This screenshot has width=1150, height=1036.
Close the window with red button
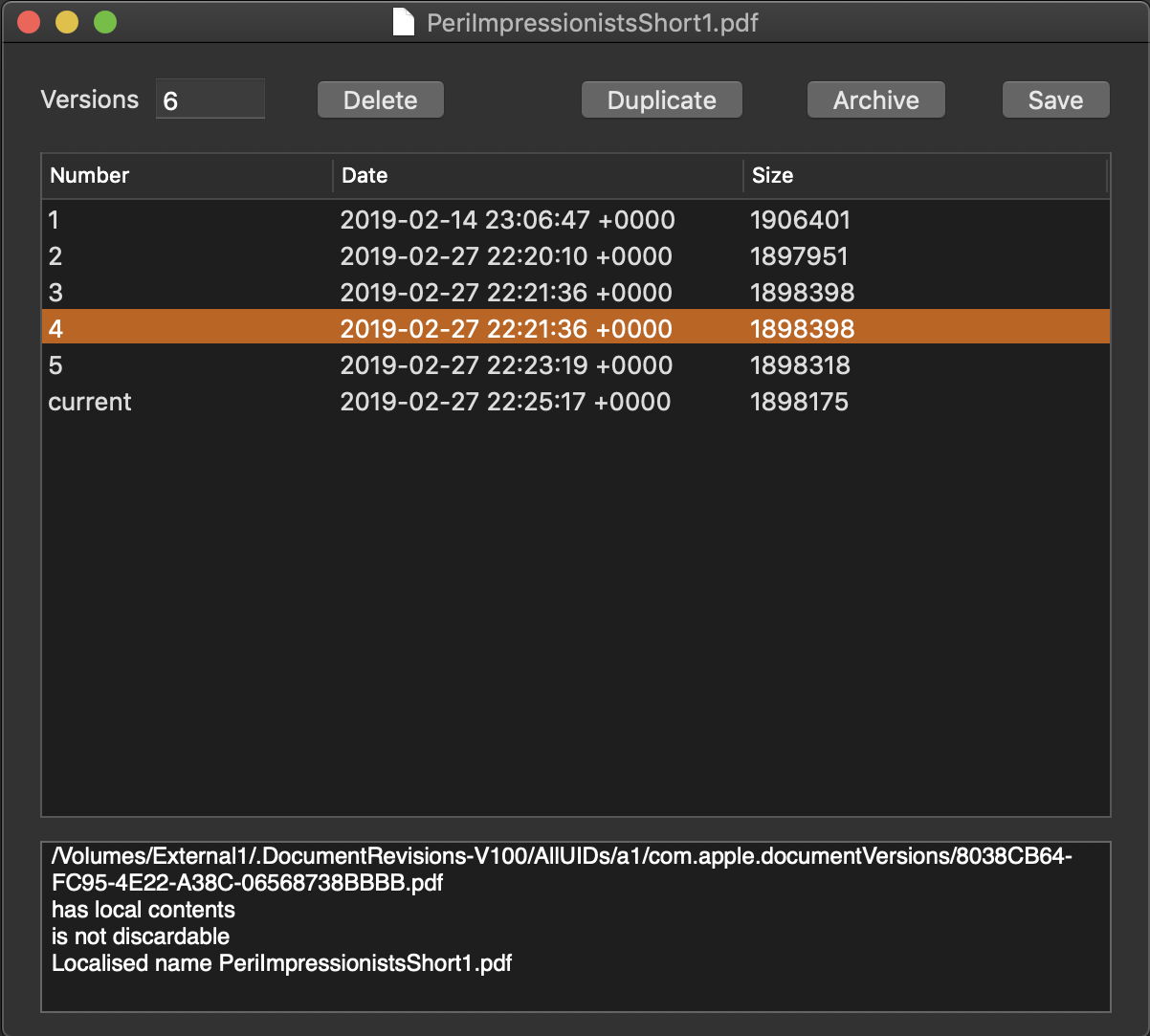tap(29, 22)
